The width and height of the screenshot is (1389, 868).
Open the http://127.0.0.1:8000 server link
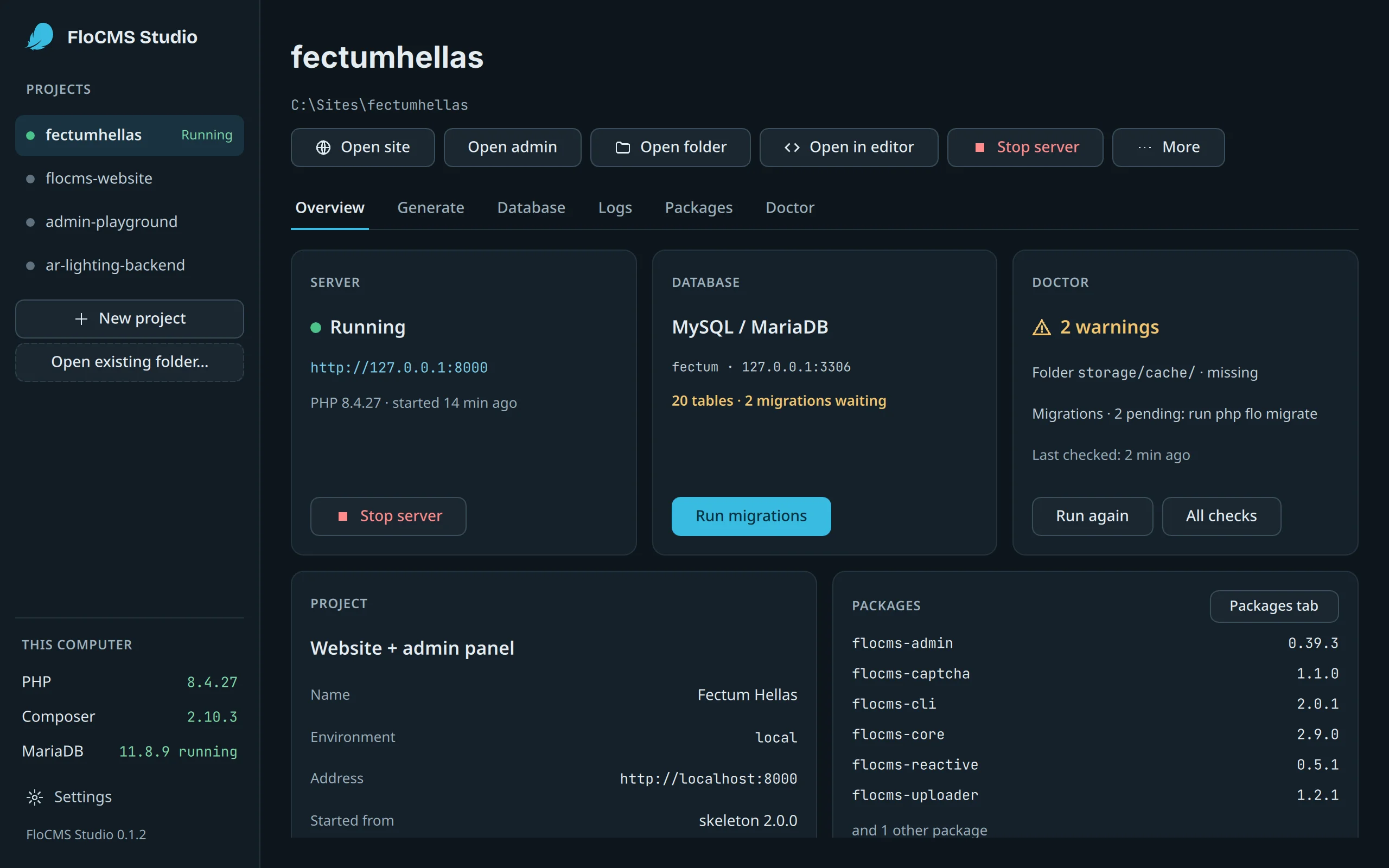(x=399, y=367)
